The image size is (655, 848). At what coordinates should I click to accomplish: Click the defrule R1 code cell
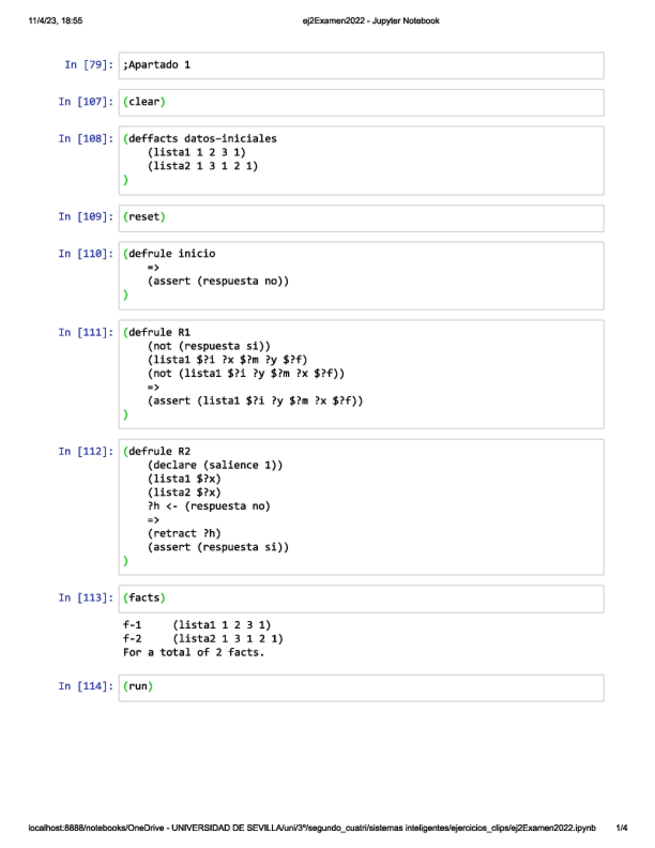[361, 374]
